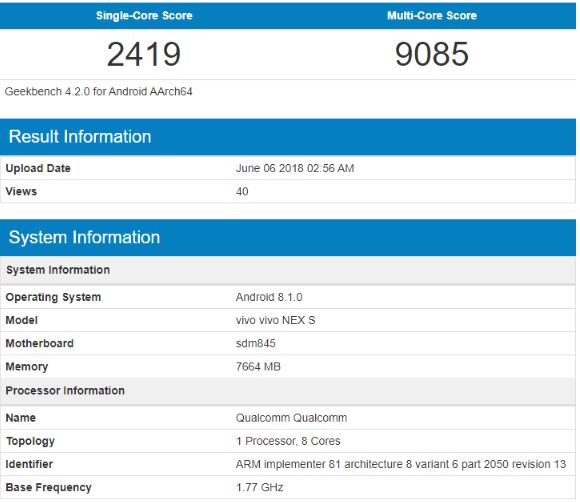This screenshot has height=503, width=580.
Task: Click the gray System Information subheading row
Action: click(288, 270)
